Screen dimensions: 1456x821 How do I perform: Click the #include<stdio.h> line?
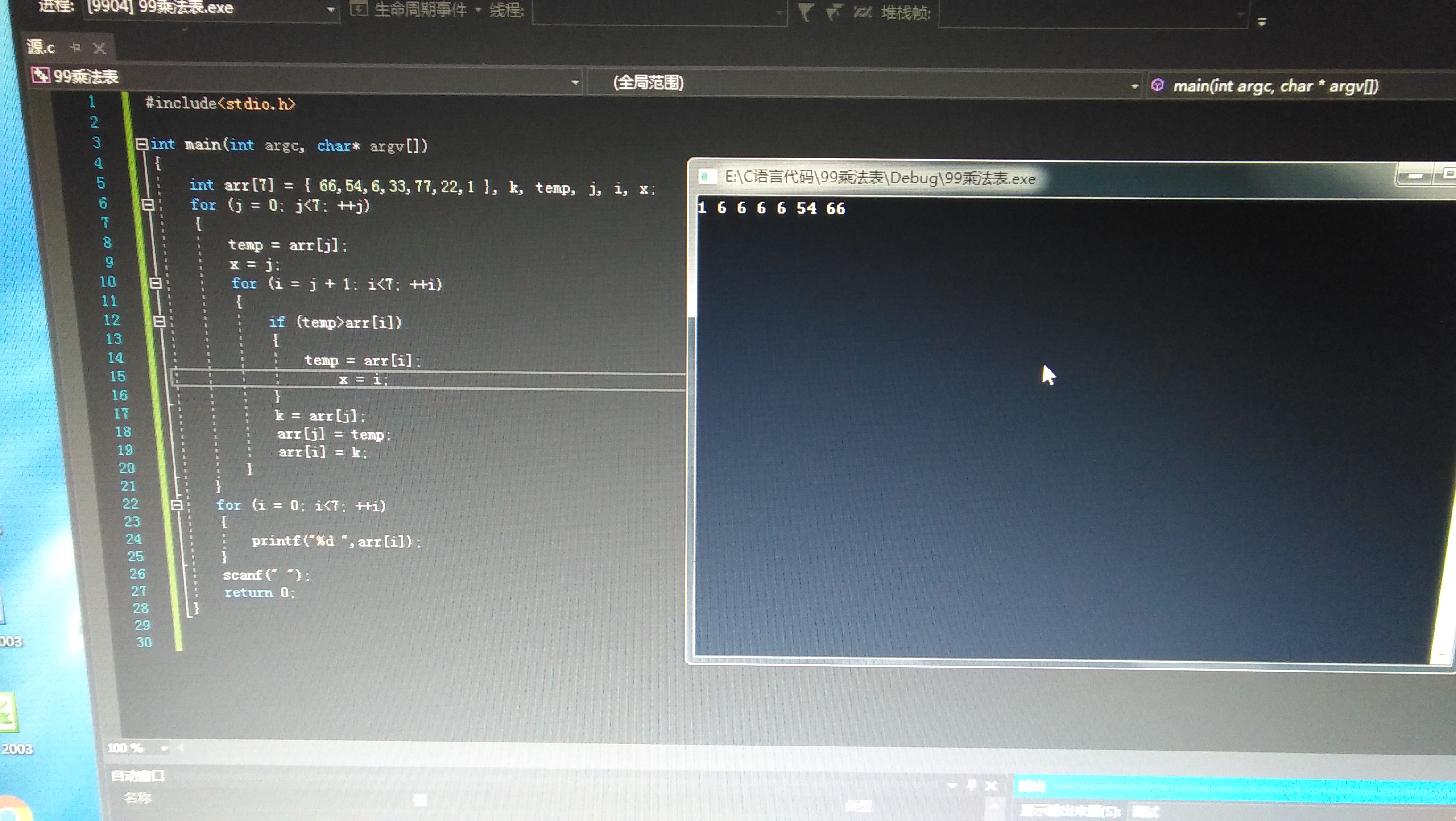220,104
